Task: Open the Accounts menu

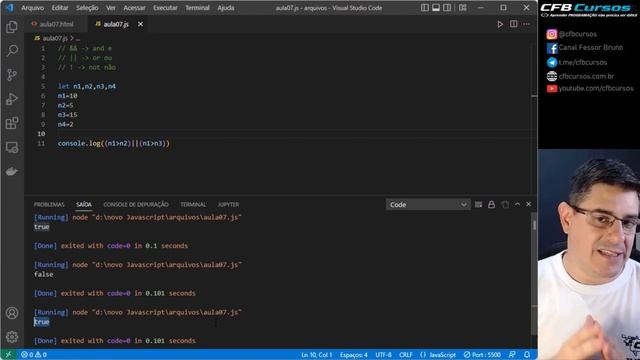Action: click(12, 313)
